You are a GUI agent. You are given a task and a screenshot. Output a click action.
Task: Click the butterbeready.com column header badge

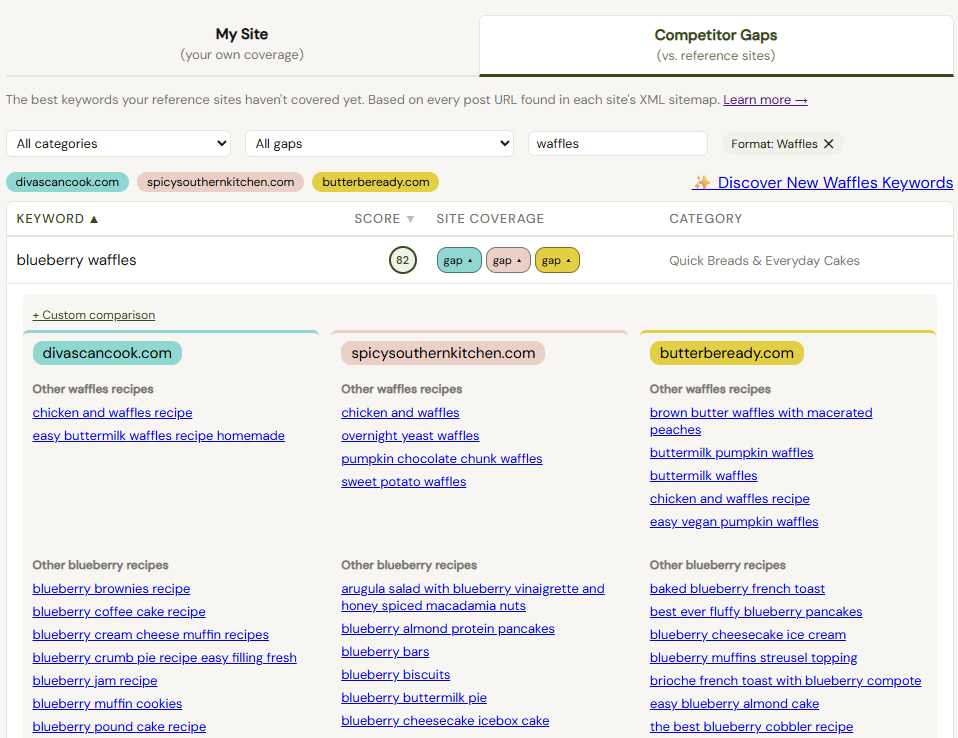pos(726,353)
